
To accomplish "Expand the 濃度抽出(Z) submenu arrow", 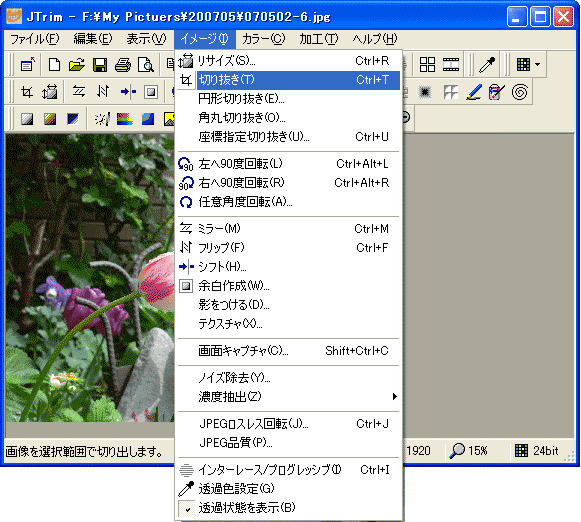I will click(x=395, y=397).
